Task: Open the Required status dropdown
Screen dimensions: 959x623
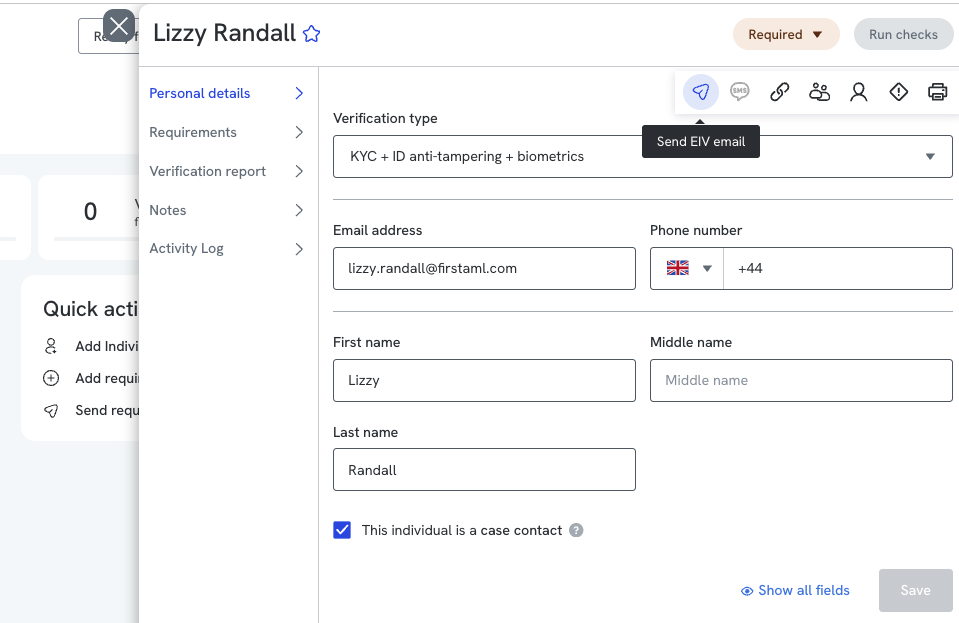Action: point(786,34)
